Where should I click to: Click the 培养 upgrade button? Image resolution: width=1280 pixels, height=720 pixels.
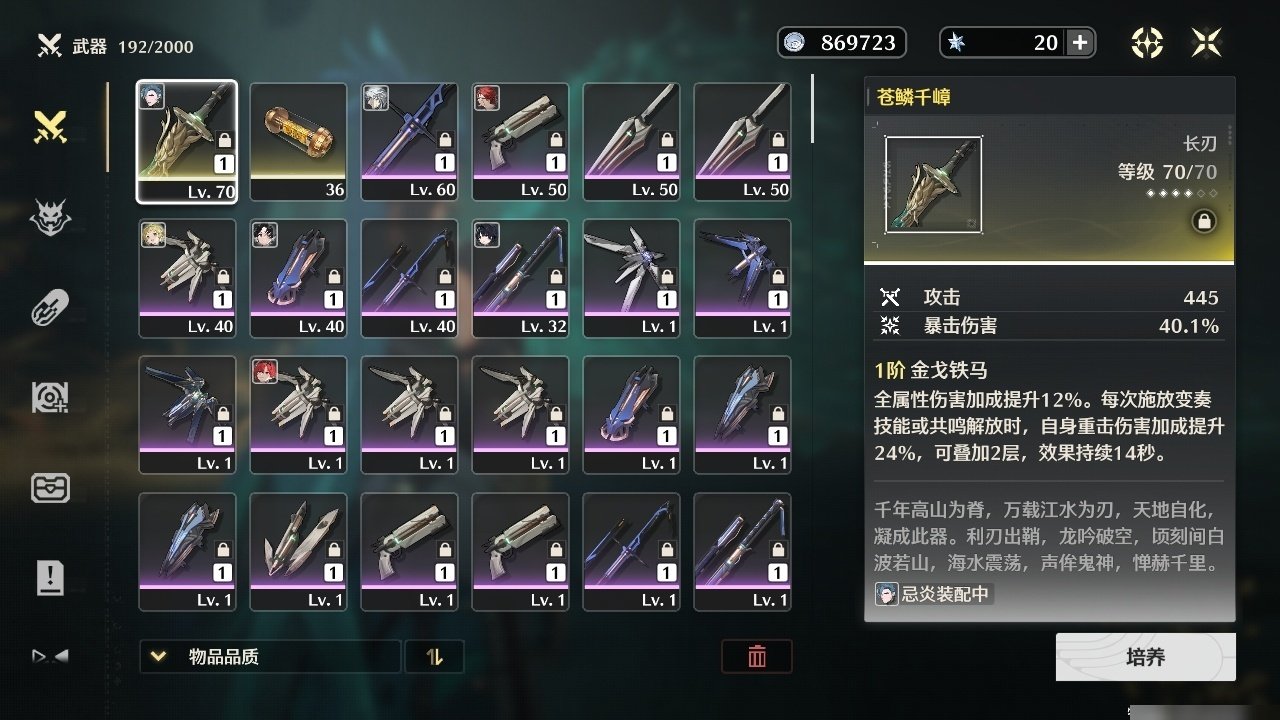point(1146,657)
